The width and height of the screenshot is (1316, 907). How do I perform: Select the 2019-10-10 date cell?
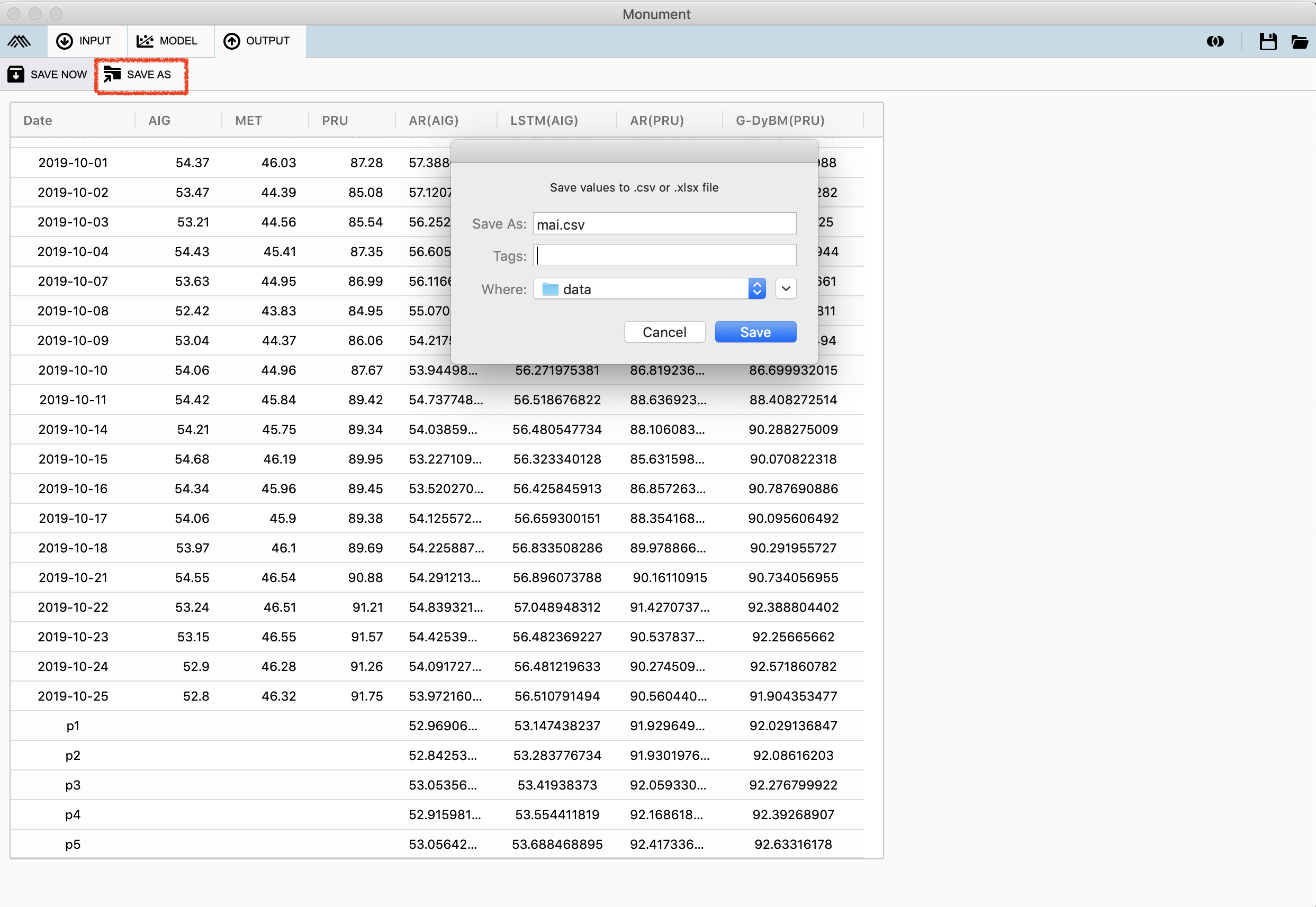pos(73,370)
